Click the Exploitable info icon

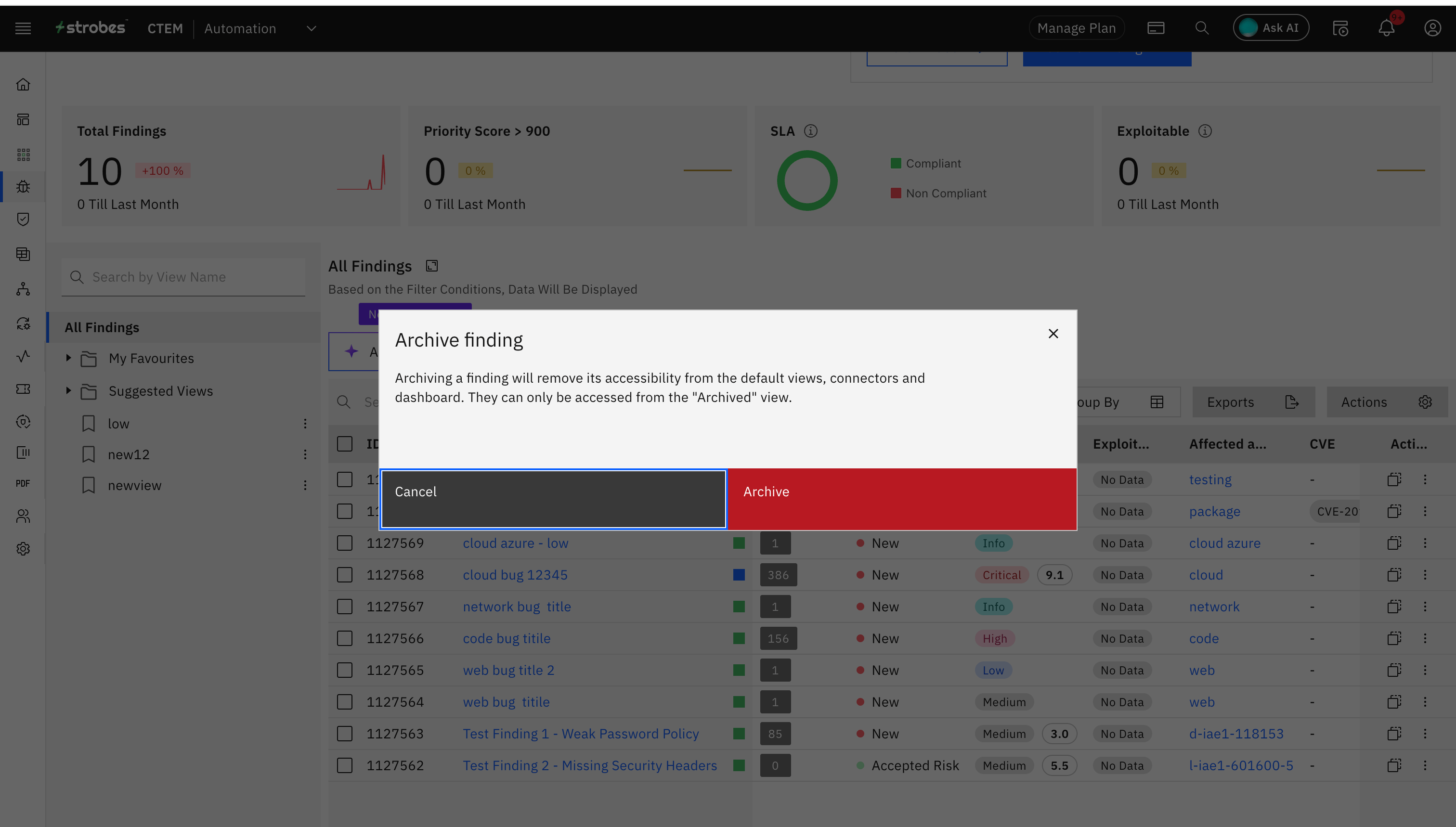click(1205, 131)
